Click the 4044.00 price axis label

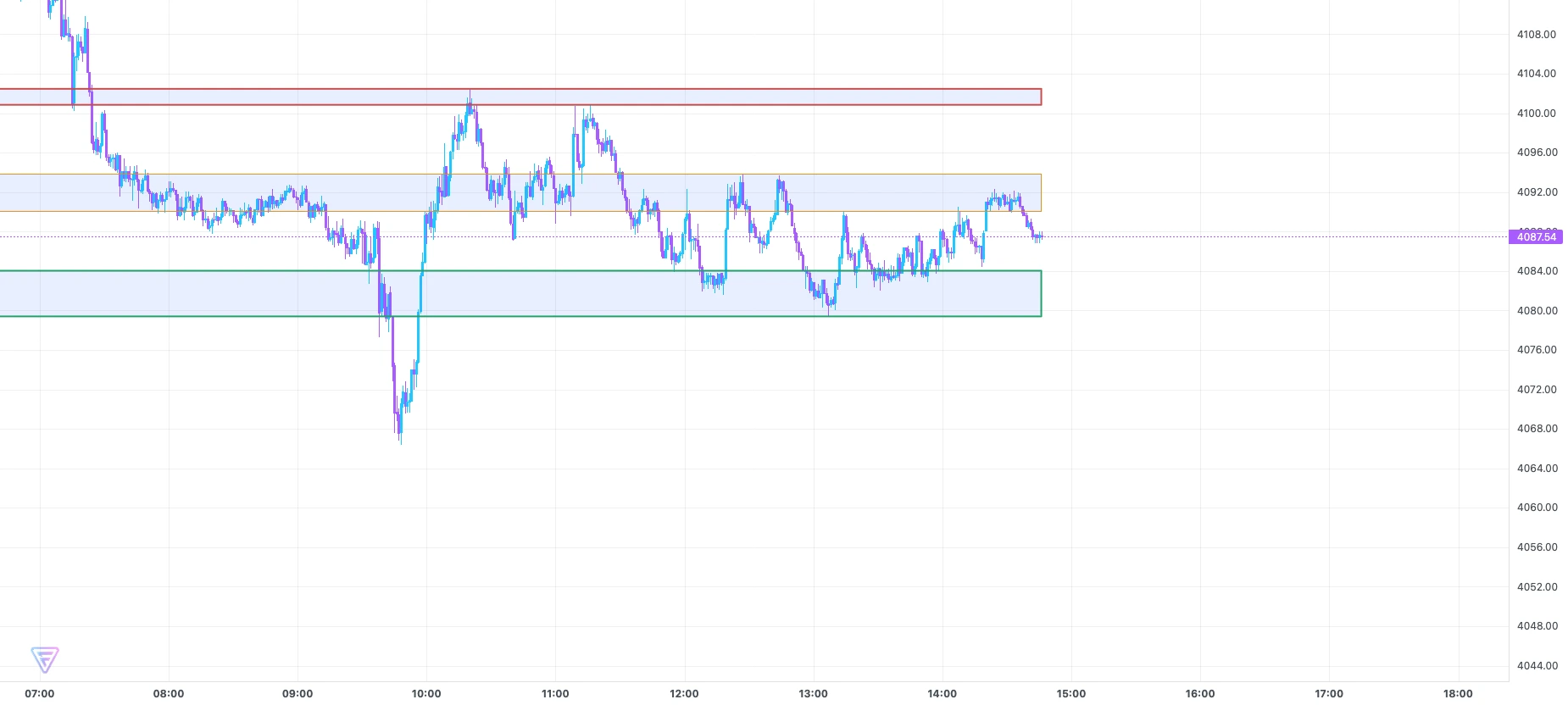[1537, 666]
